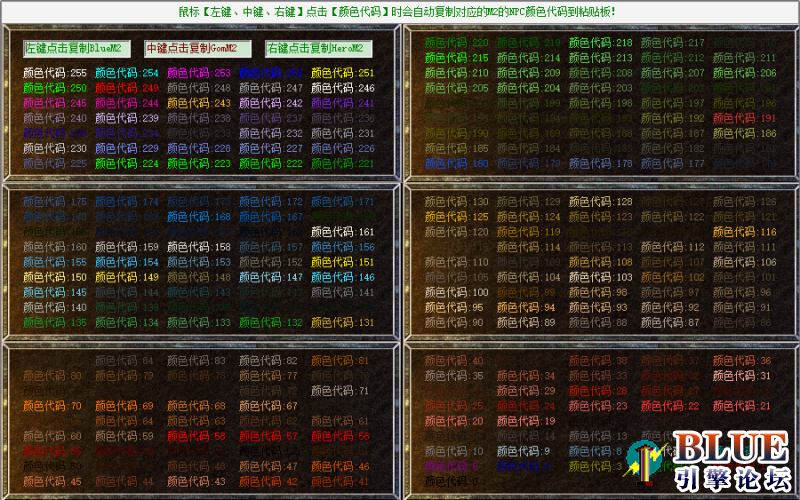Pick cyan color code 254
This screenshot has width=800, height=500.
pyautogui.click(x=127, y=73)
